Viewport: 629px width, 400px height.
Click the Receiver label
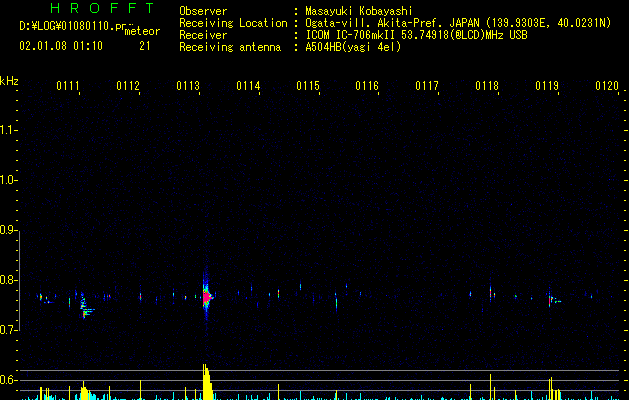[x=203, y=35]
